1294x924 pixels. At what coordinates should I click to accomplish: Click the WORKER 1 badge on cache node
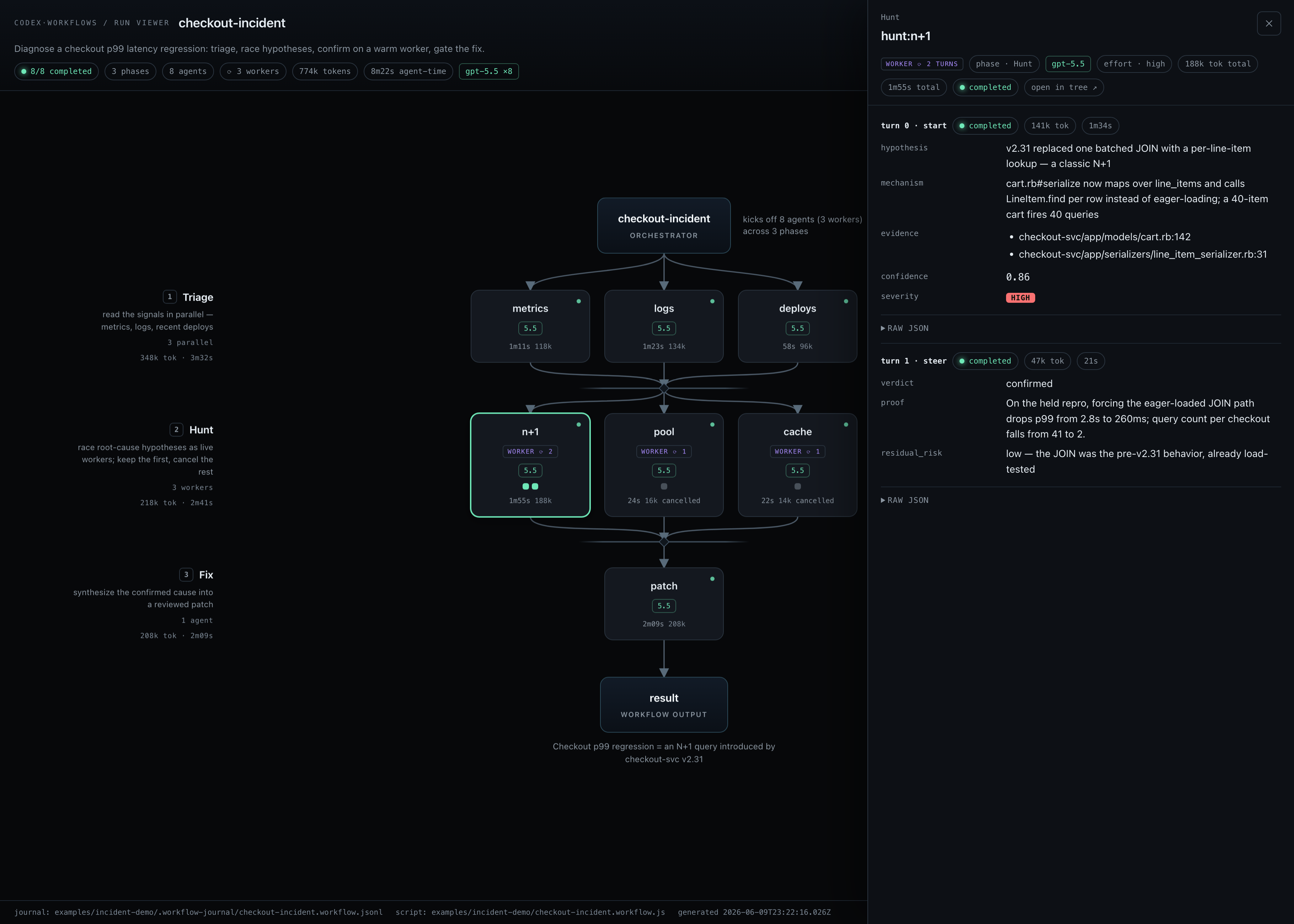point(797,451)
